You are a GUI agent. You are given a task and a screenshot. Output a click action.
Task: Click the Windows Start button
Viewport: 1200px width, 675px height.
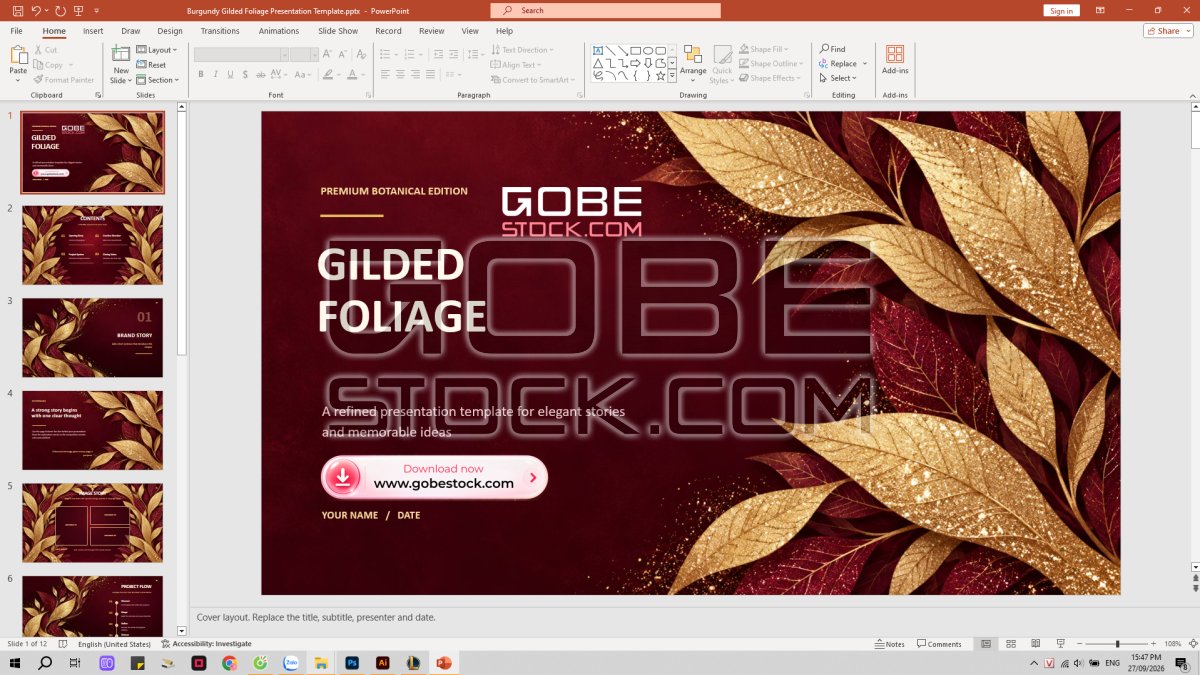[x=14, y=663]
